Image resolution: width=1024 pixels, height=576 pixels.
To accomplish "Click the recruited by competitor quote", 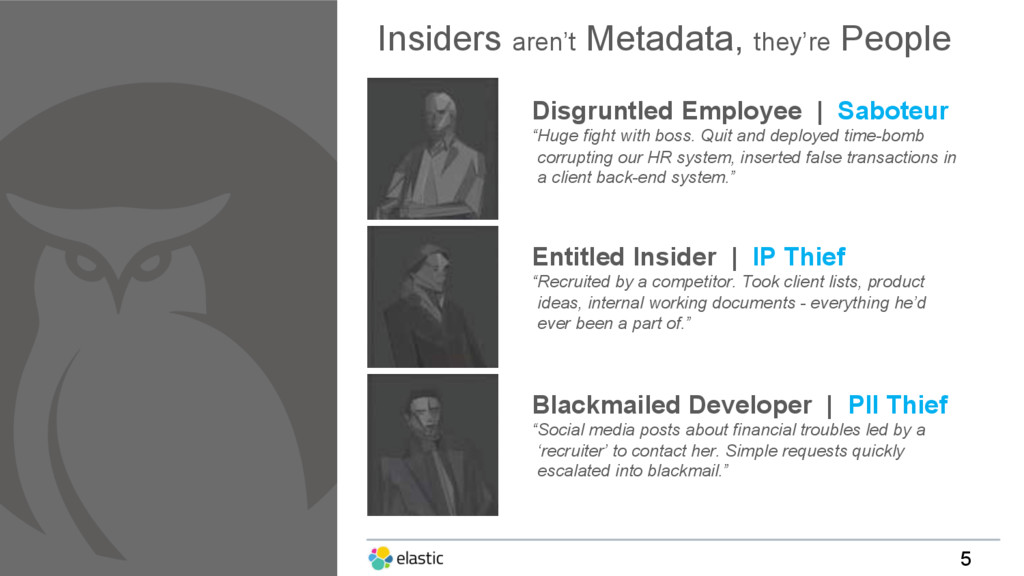I will pyautogui.click(x=729, y=302).
